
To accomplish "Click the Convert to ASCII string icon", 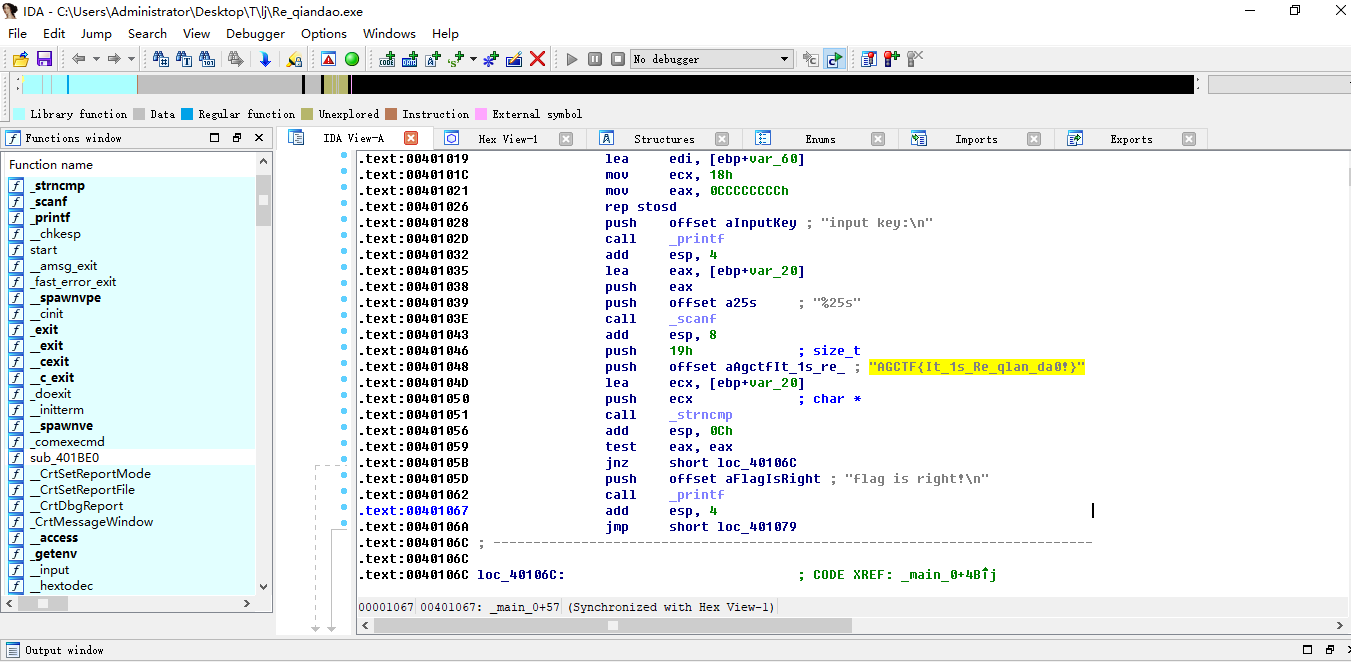I will 433,59.
